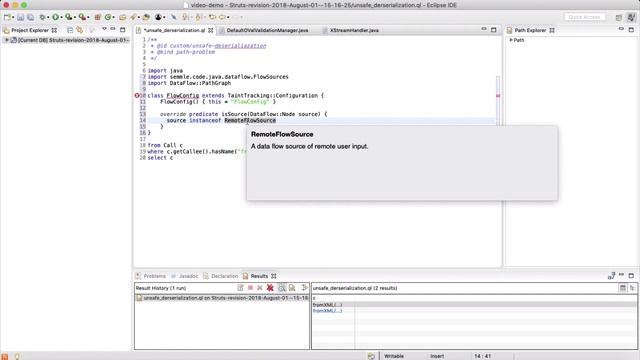Screen dimensions: 640x360
Task: Click the Search flashlight toolbar icon
Action: tap(133, 17)
